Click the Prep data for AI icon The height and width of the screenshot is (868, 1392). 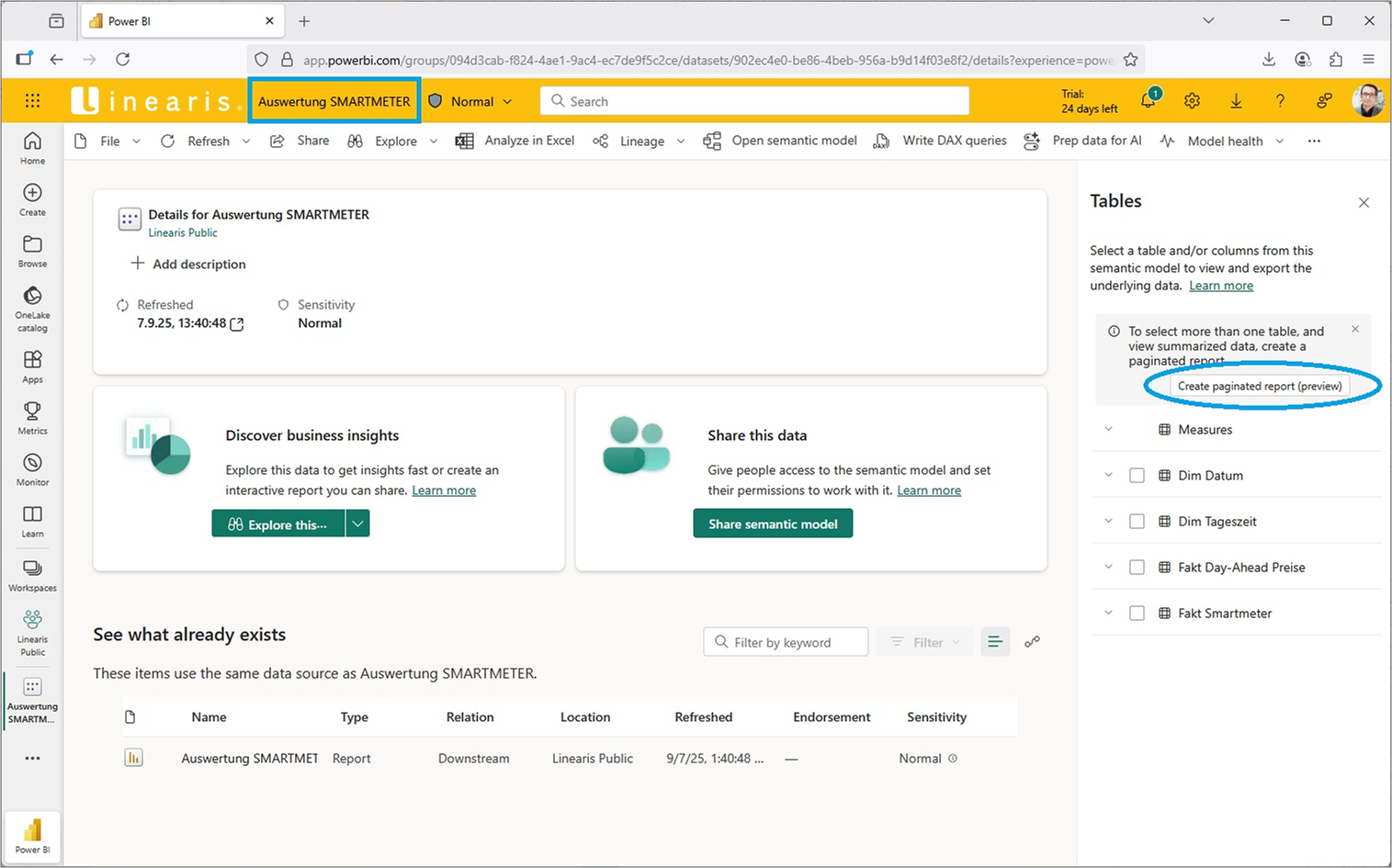coord(1031,141)
